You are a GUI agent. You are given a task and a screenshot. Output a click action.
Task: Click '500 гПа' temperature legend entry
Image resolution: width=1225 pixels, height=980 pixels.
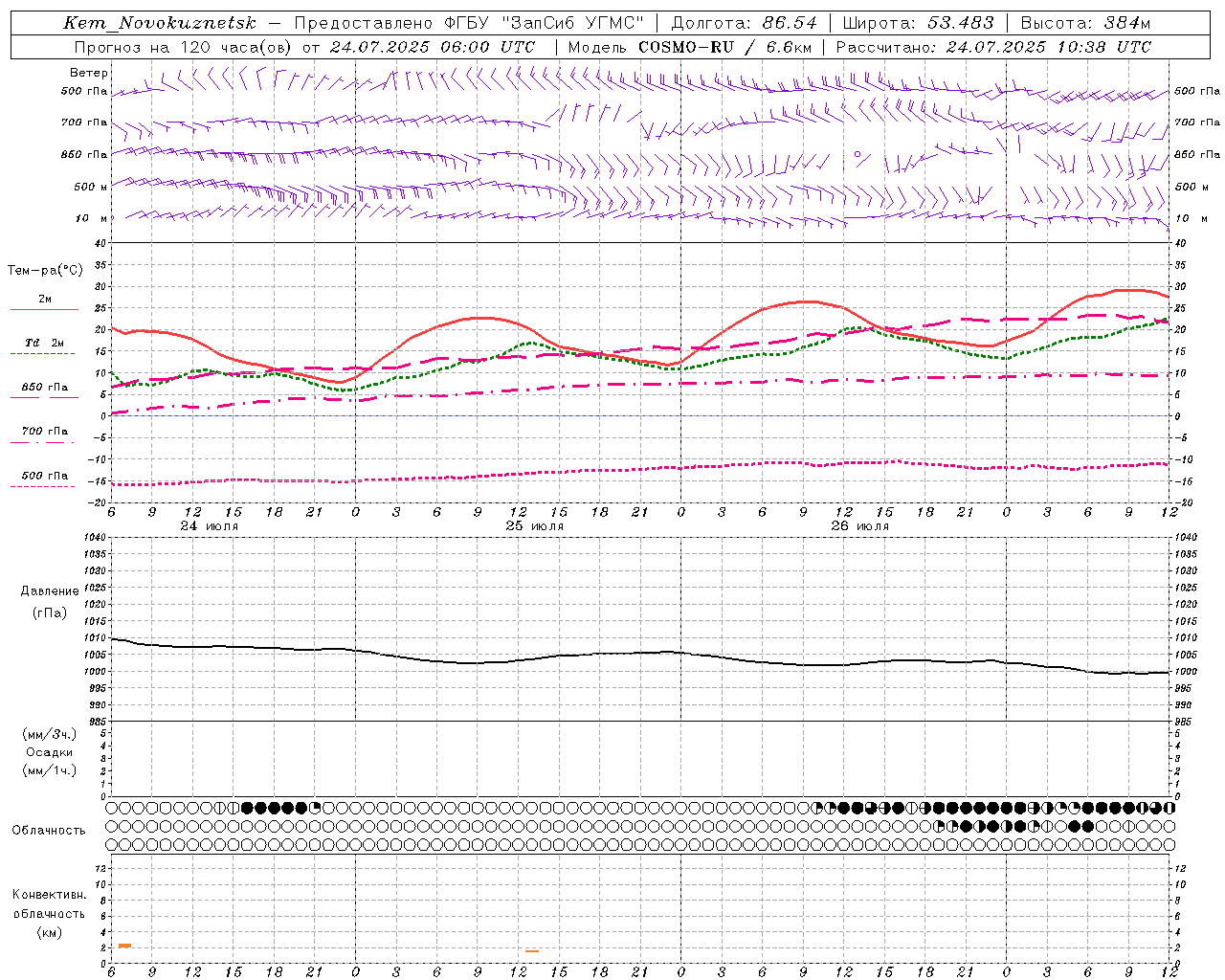[45, 475]
